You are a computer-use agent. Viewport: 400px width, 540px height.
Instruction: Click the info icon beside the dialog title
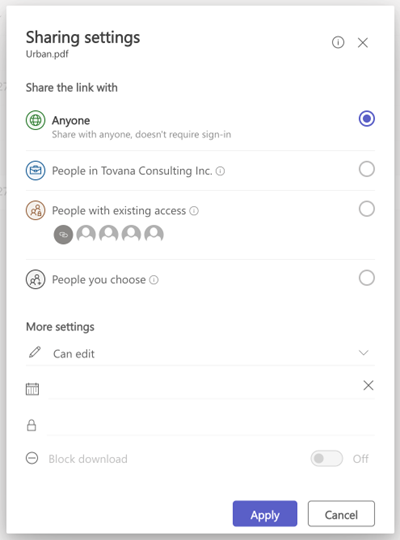tap(338, 42)
